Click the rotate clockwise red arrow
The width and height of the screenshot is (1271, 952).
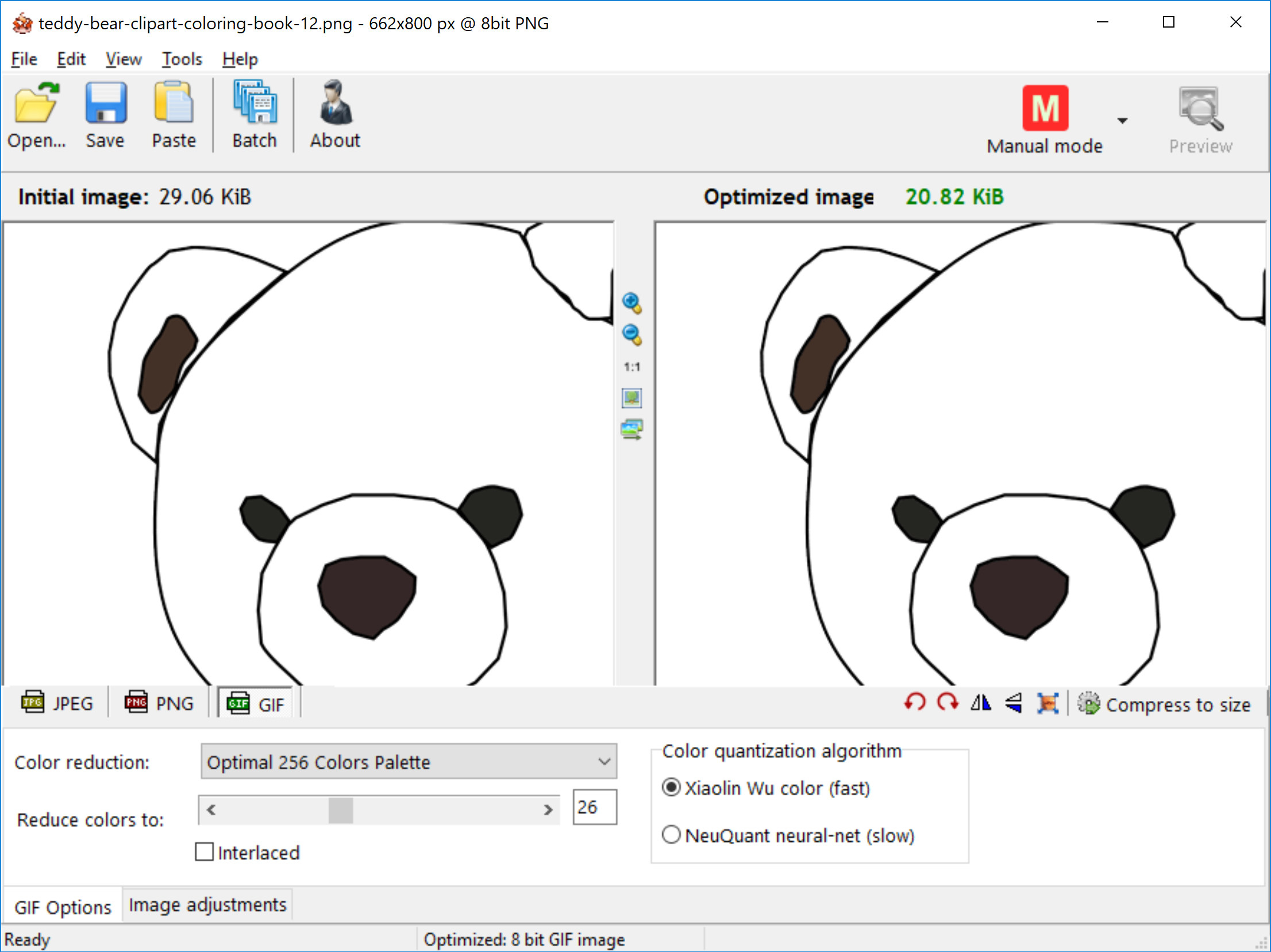pos(948,703)
